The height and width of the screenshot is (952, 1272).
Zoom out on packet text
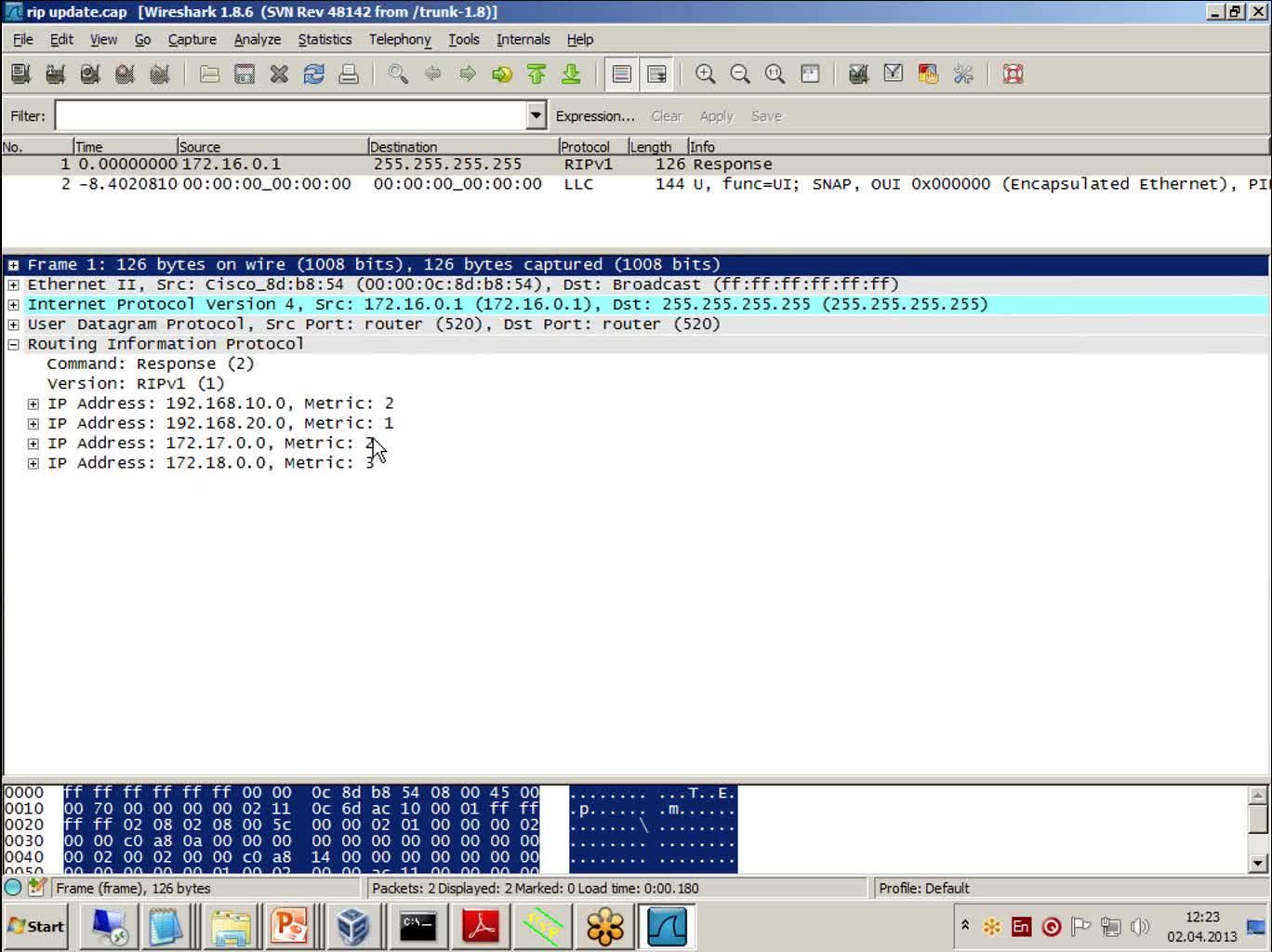click(740, 74)
